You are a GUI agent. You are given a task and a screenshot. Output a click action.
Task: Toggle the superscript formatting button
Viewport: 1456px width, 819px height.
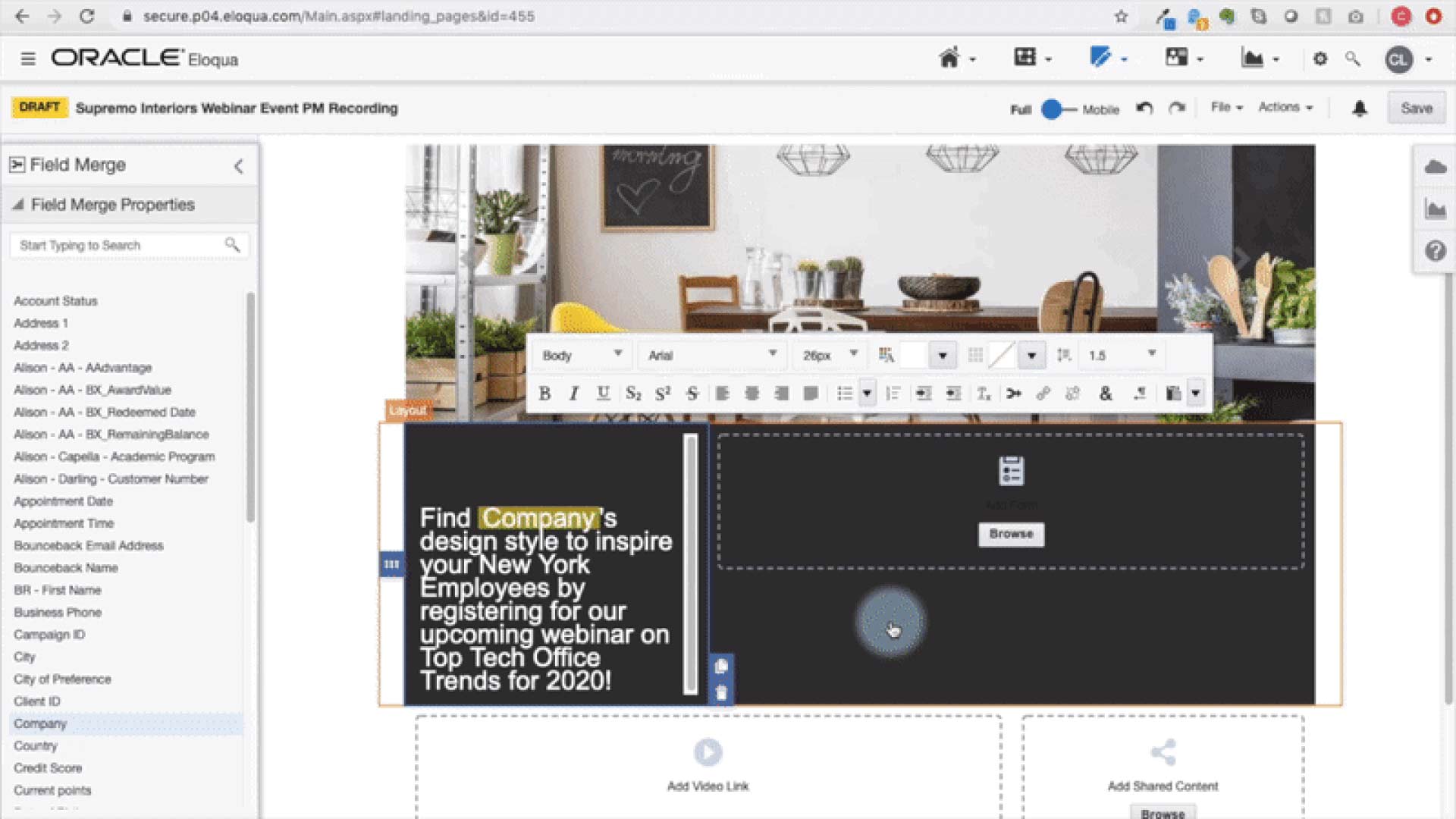point(663,392)
